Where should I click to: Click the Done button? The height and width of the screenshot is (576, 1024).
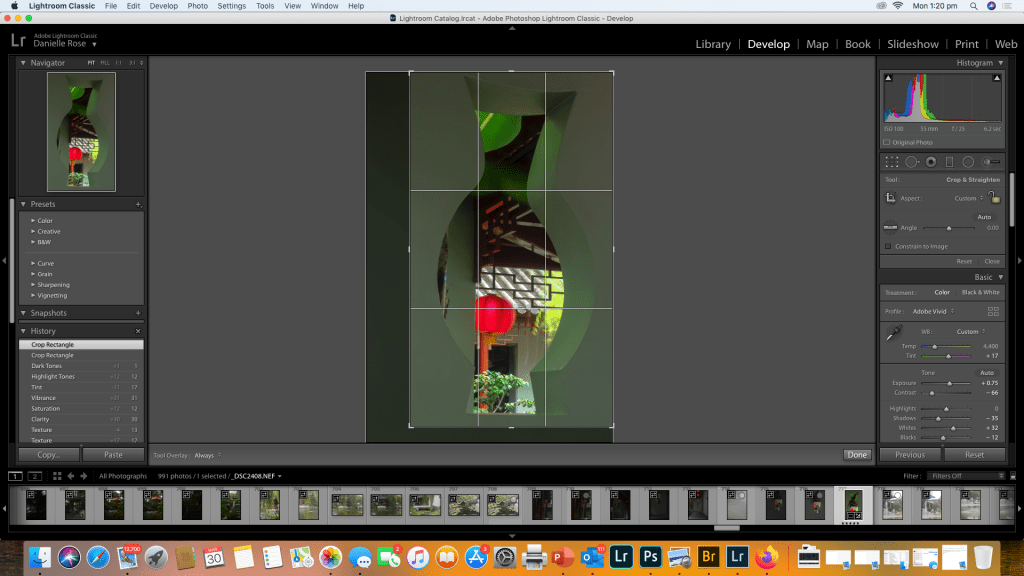pyautogui.click(x=856, y=454)
